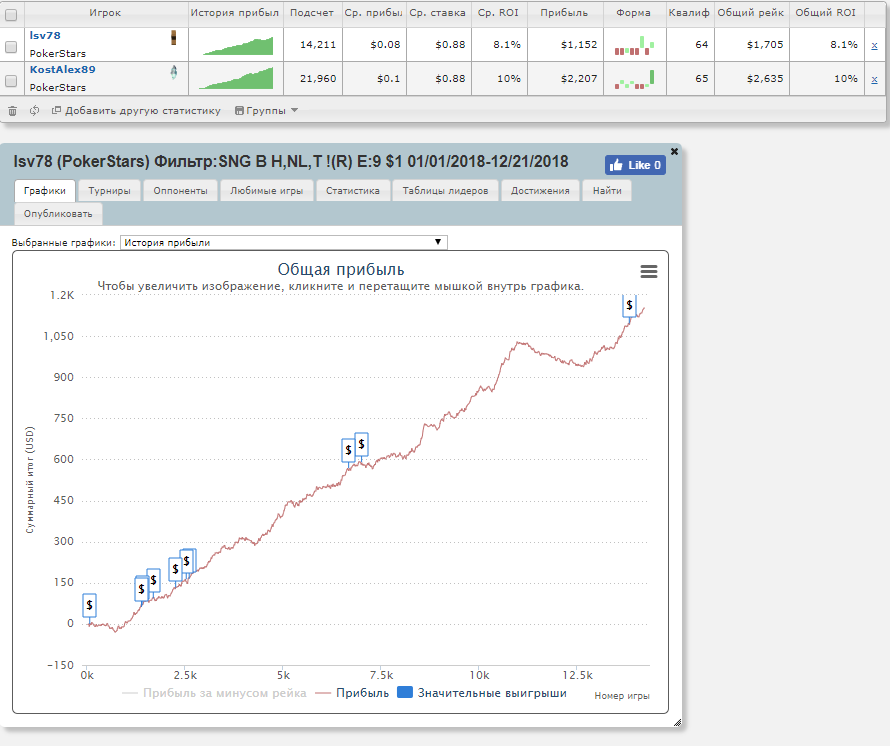Click the trash delete icon below table
Viewport: 890px width, 746px height.
pyautogui.click(x=12, y=111)
